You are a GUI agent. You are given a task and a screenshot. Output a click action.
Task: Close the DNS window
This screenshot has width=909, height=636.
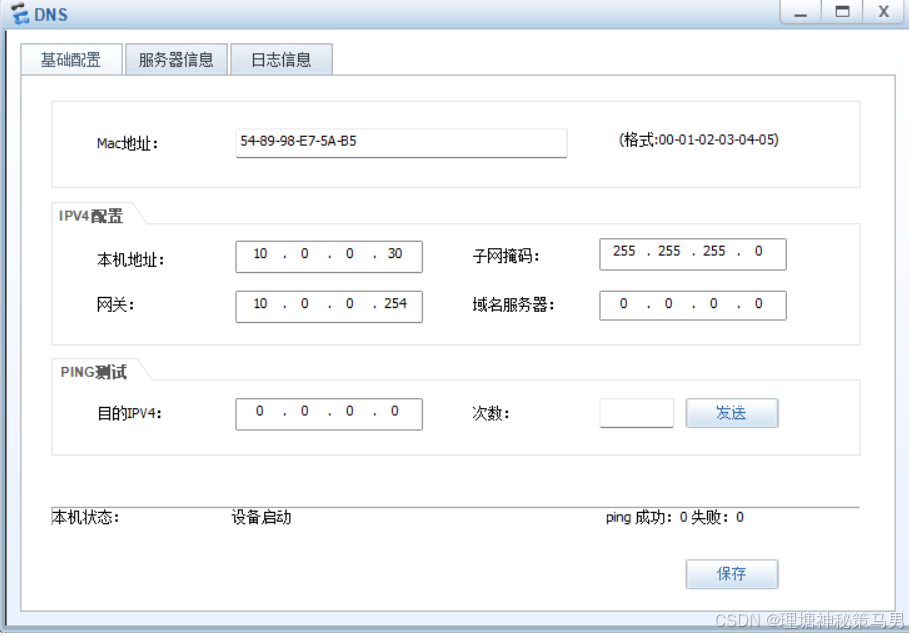[x=883, y=12]
